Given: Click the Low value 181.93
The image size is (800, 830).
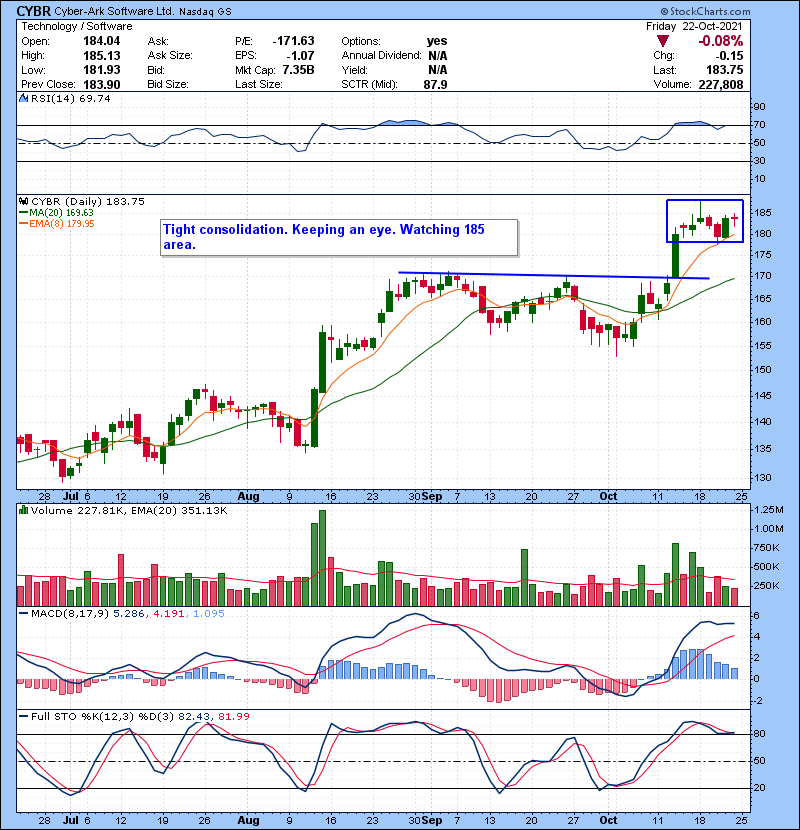Looking at the screenshot, I should [102, 70].
